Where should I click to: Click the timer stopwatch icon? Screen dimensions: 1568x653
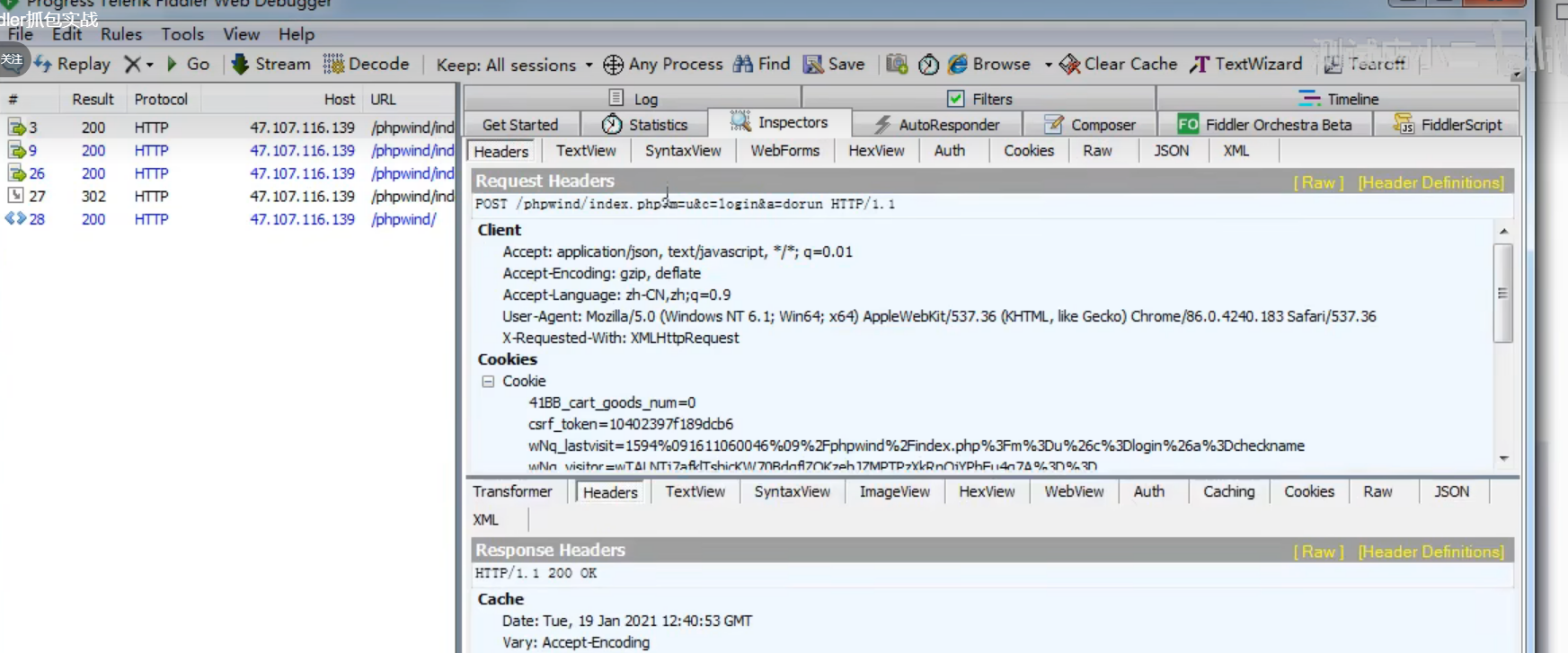point(928,65)
